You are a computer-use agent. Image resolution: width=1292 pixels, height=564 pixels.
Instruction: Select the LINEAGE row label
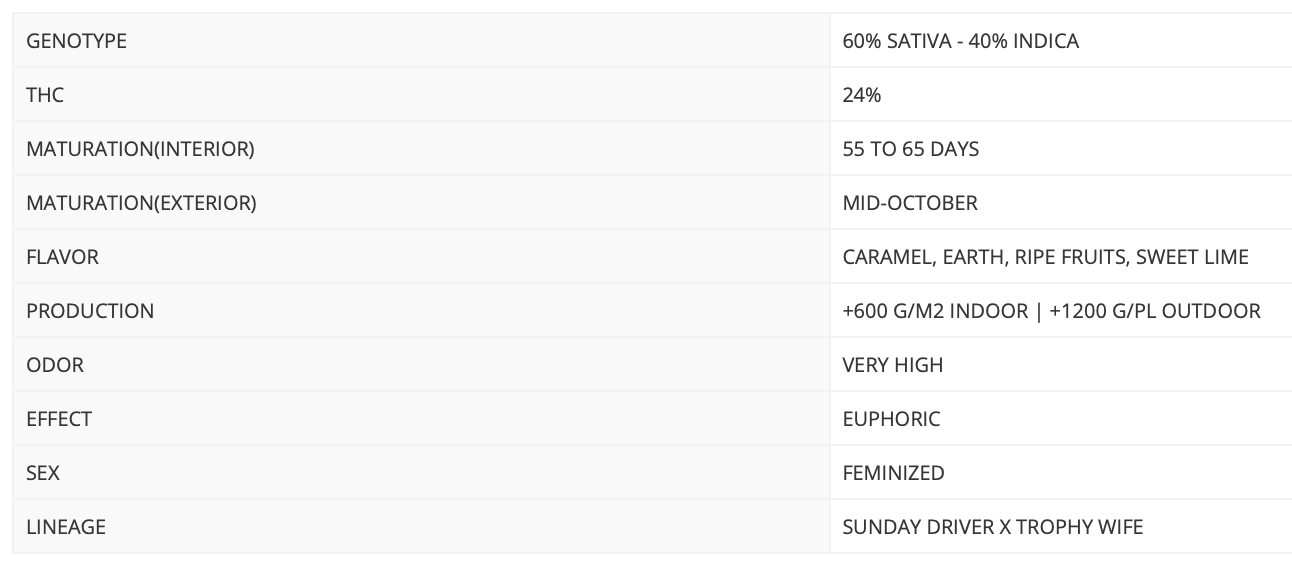(66, 527)
